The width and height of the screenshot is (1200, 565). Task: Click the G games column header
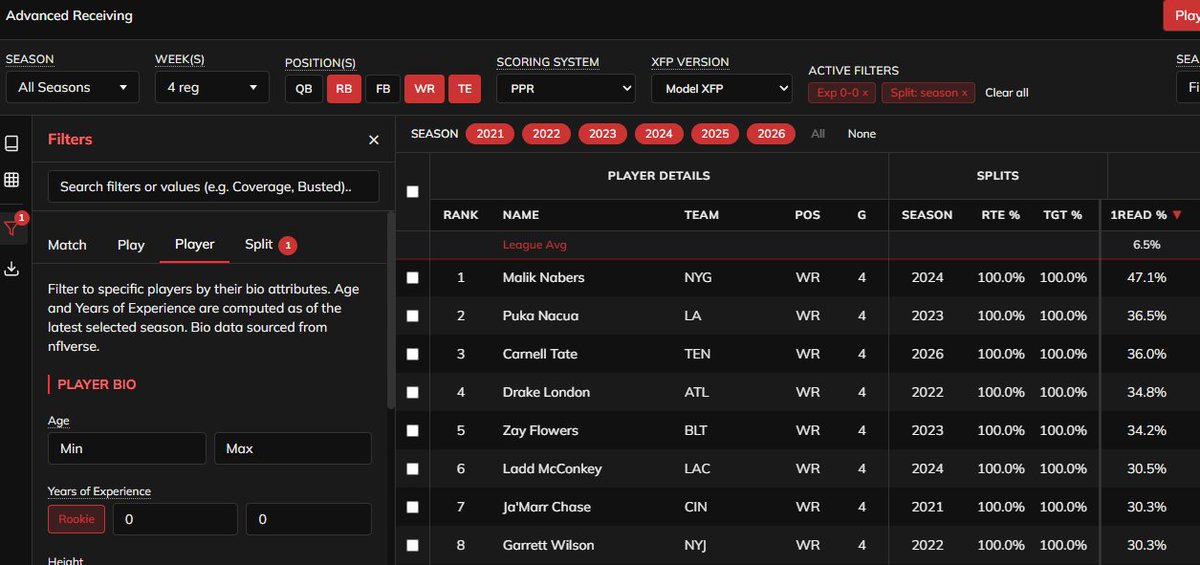(x=862, y=215)
